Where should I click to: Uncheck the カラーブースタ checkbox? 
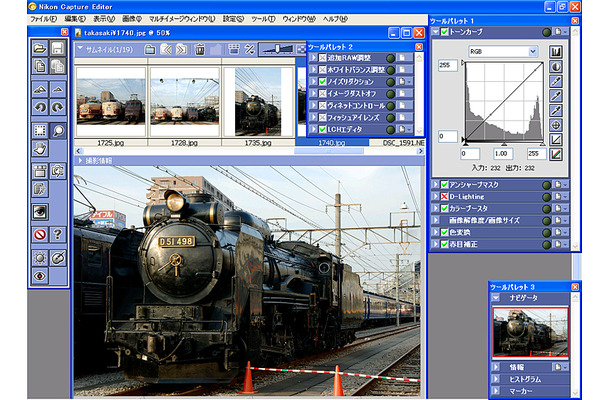(x=444, y=209)
